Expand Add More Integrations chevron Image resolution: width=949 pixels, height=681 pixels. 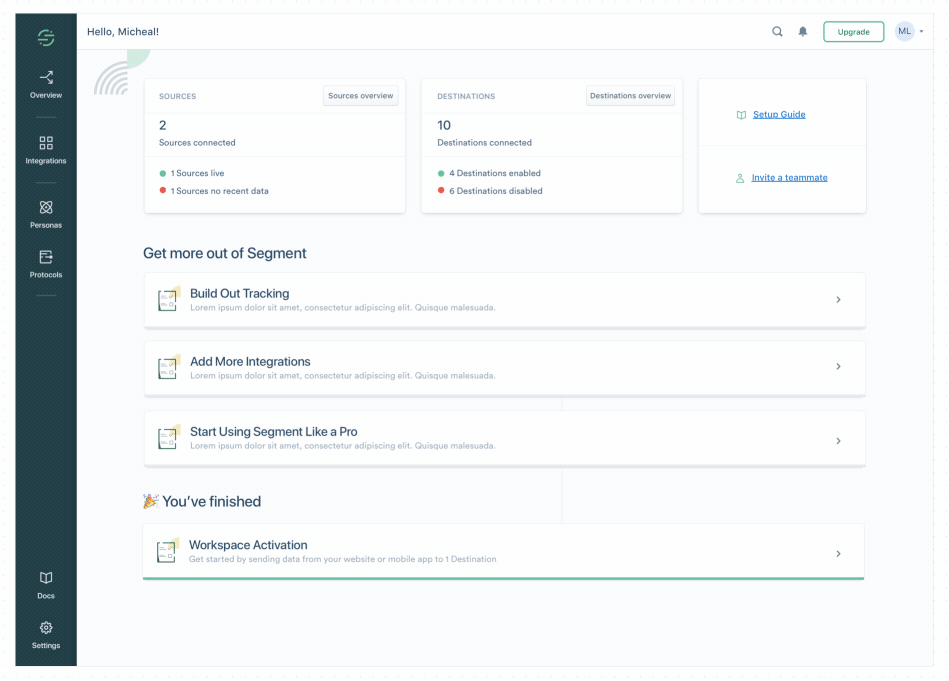pyautogui.click(x=838, y=366)
